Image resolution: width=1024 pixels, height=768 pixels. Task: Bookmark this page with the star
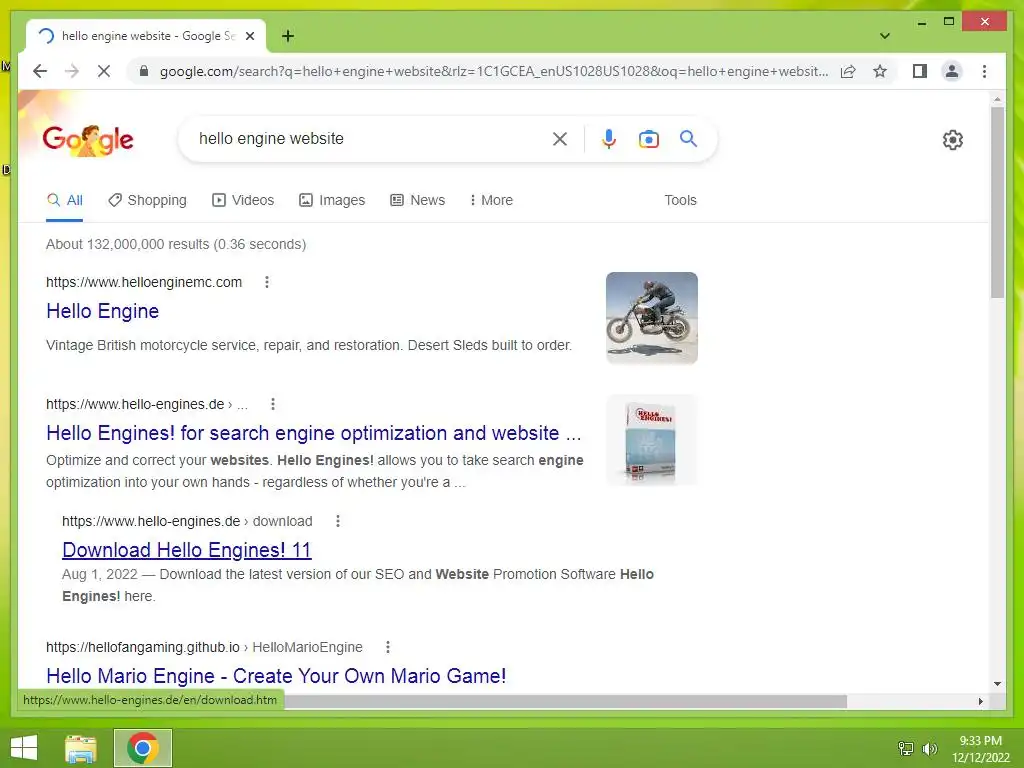(x=880, y=71)
